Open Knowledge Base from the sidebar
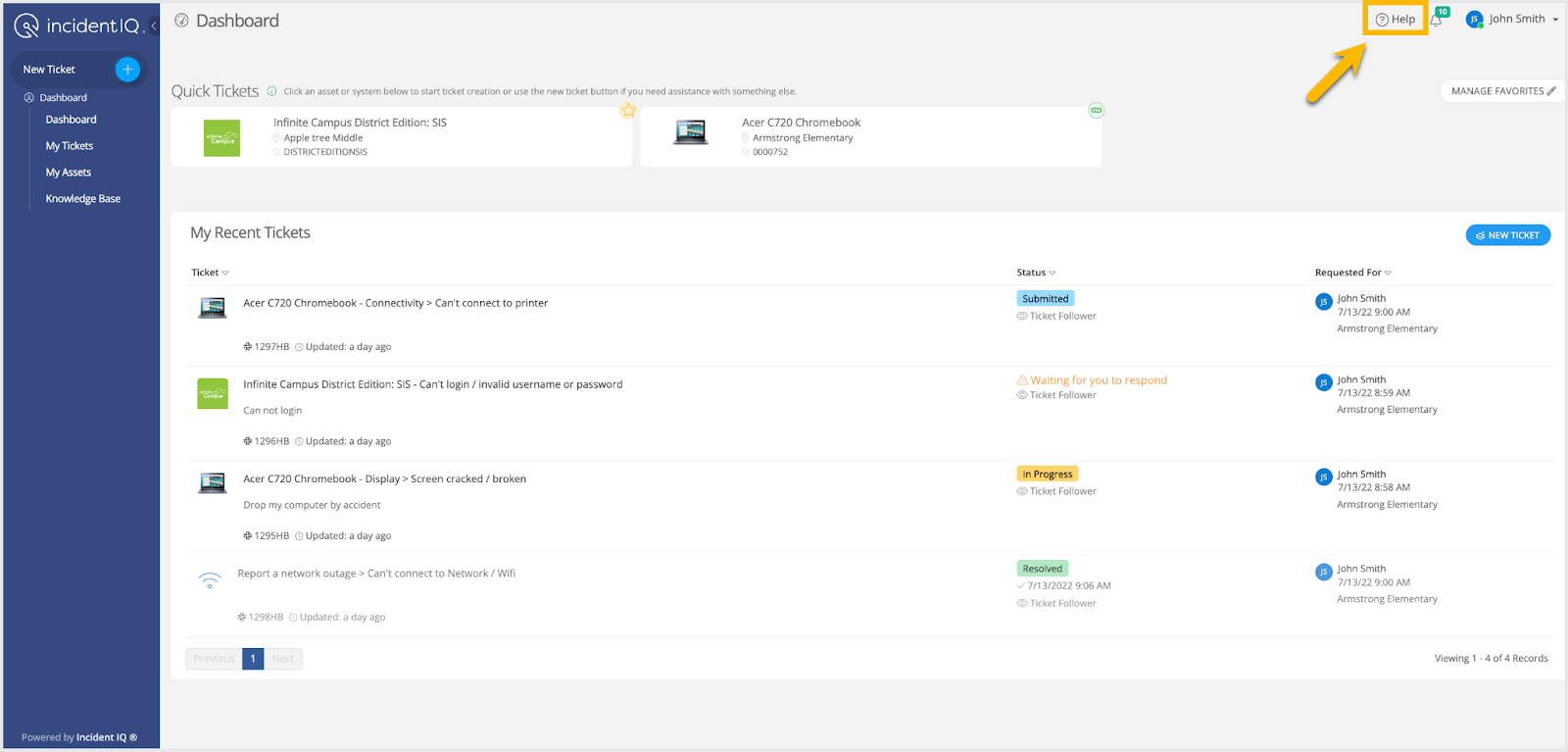The height and width of the screenshot is (752, 1568). point(83,199)
